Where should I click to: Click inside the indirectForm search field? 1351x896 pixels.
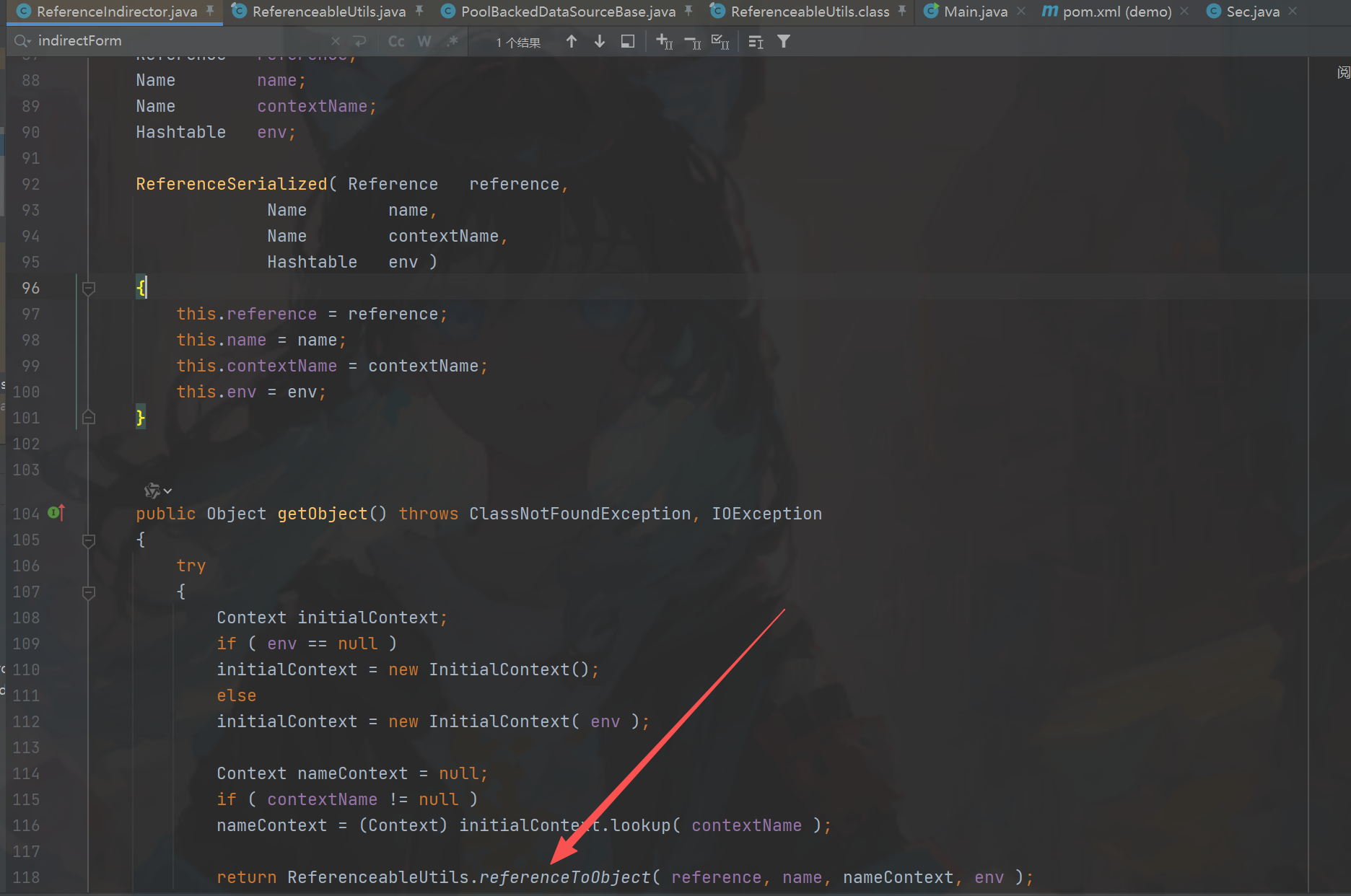tap(180, 41)
